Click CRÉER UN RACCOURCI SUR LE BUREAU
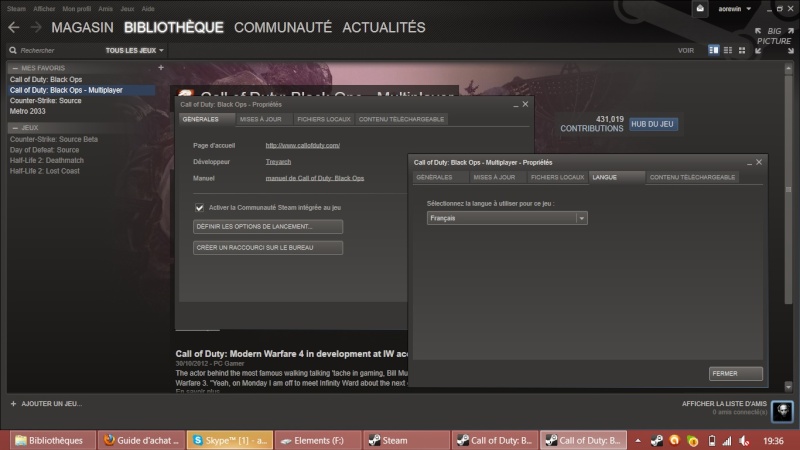This screenshot has width=800, height=450. (x=268, y=247)
